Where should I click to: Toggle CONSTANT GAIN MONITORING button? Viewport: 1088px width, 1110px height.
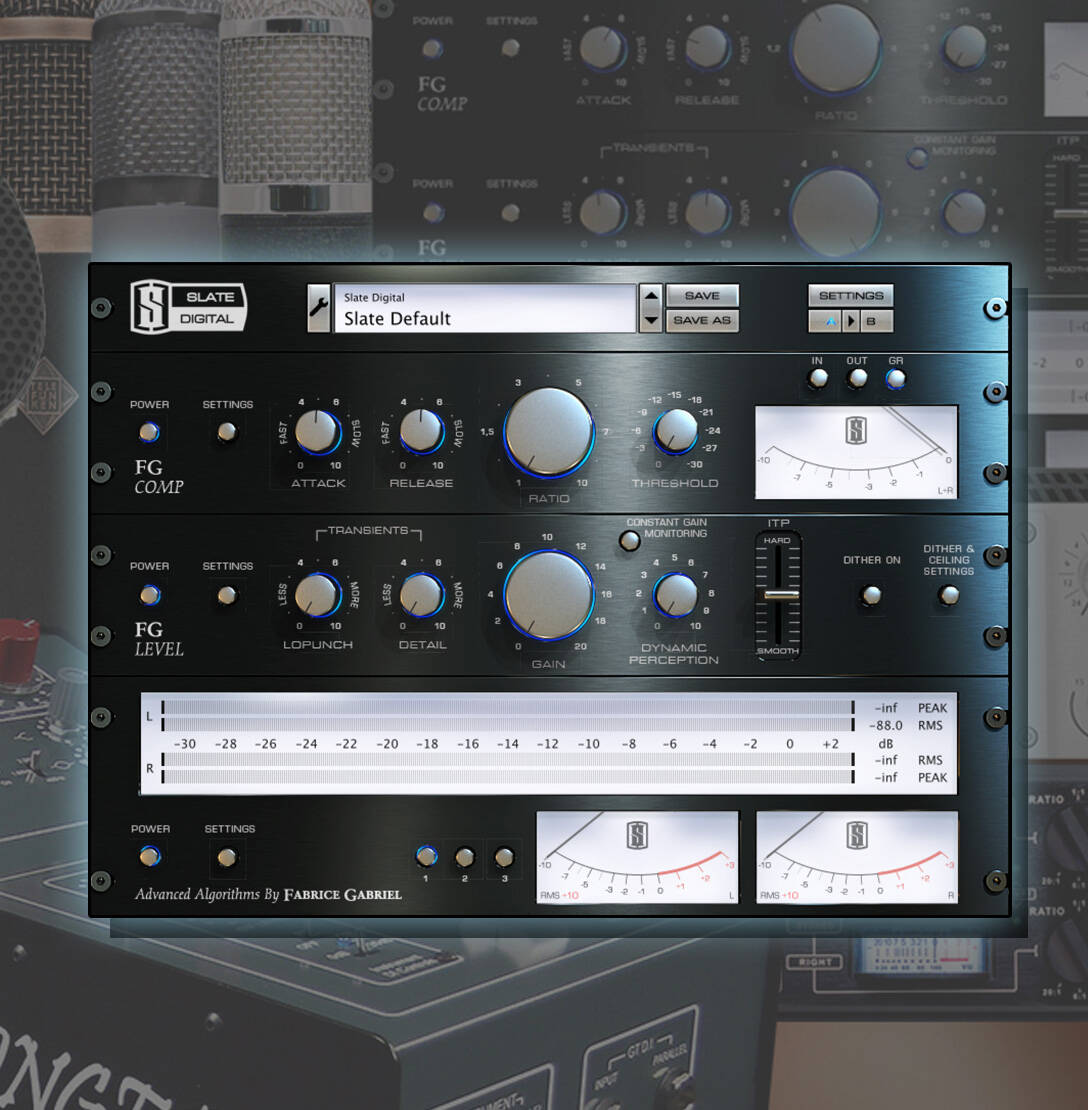click(629, 542)
